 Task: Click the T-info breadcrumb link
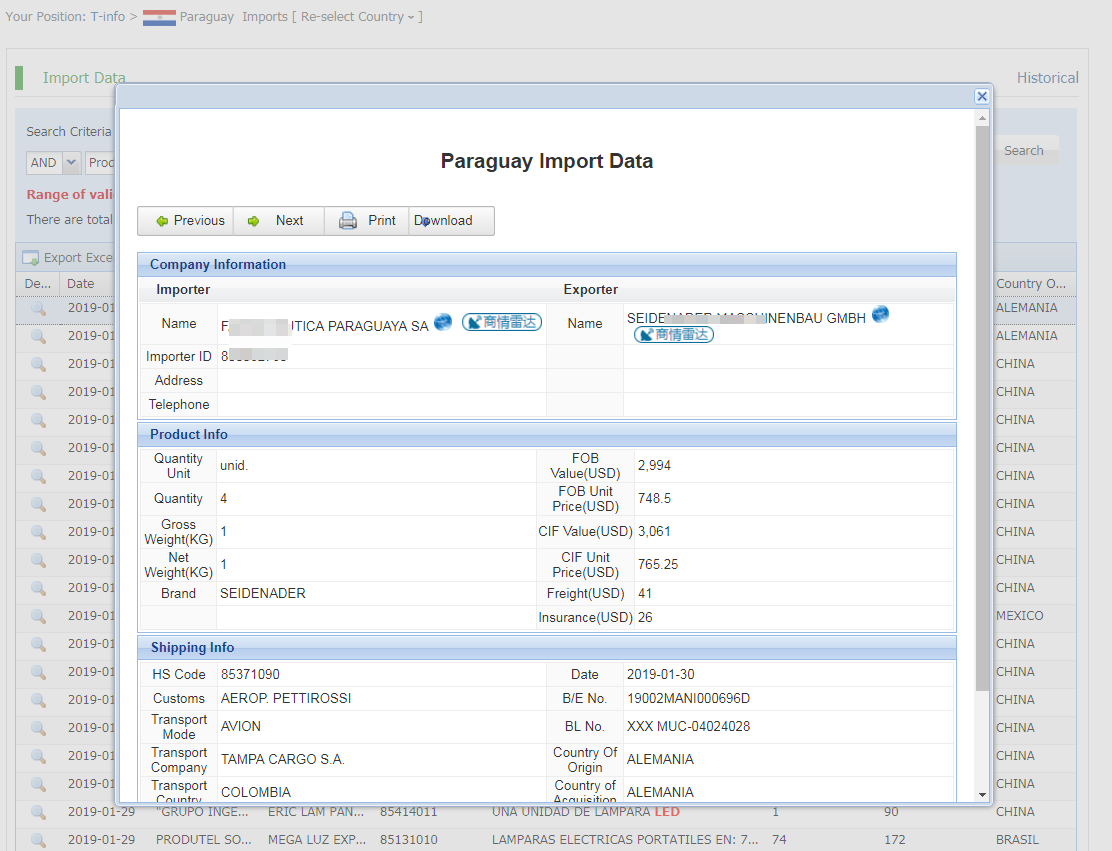(107, 17)
